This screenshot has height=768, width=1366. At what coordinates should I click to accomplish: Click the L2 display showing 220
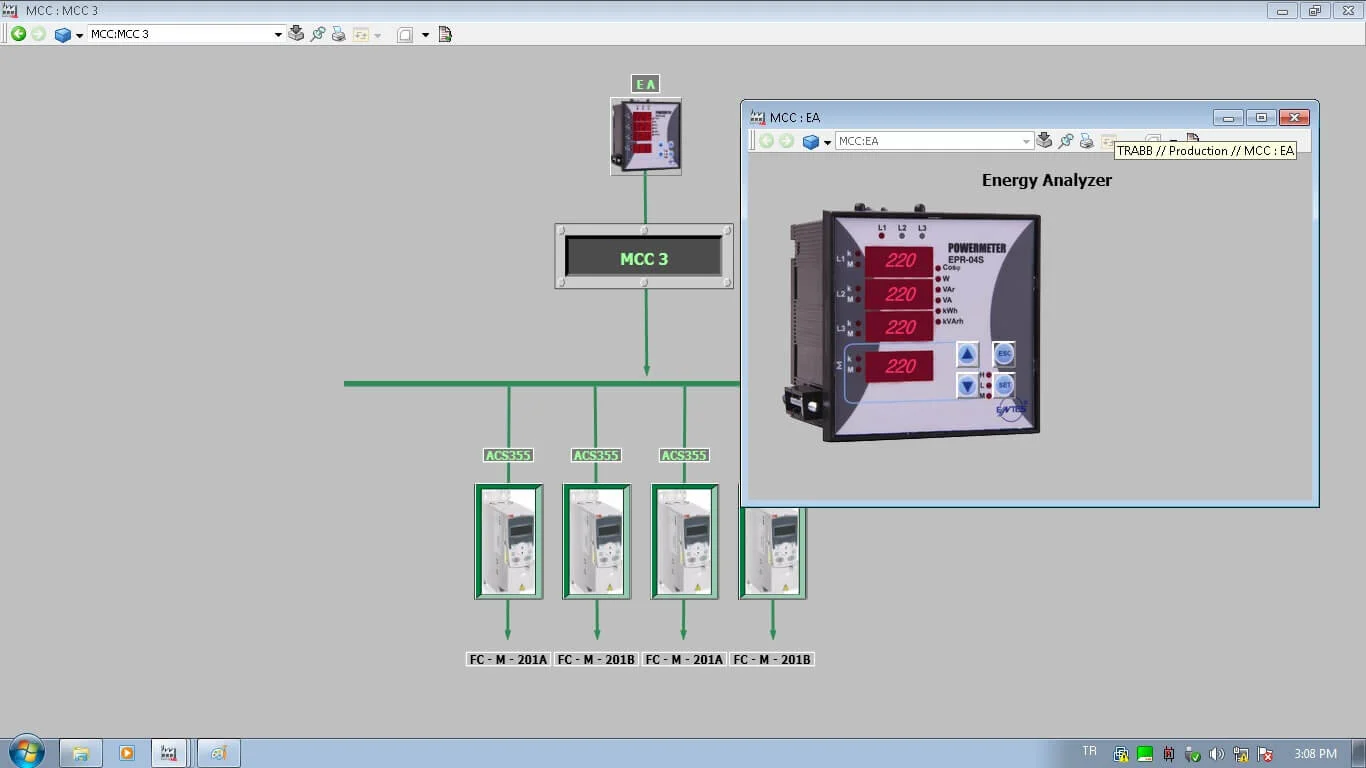click(x=899, y=294)
